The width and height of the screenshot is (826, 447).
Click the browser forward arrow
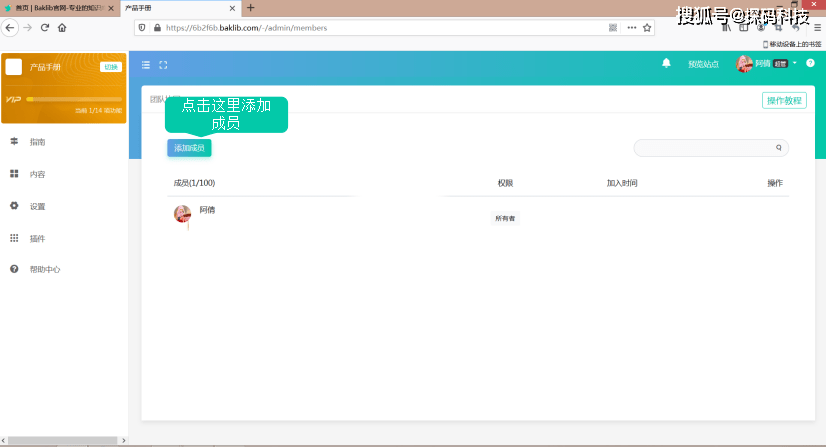(x=28, y=28)
